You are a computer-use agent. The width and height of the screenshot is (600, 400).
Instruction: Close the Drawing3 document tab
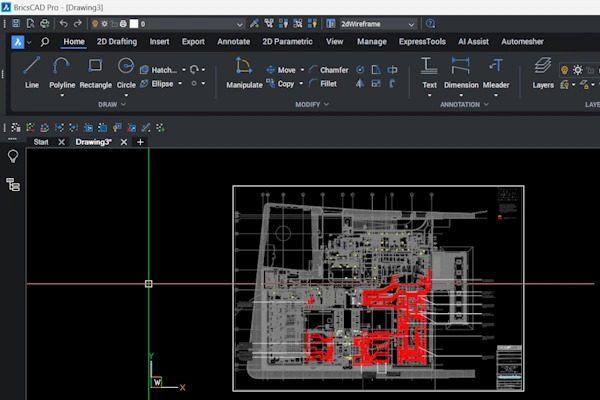pos(124,142)
